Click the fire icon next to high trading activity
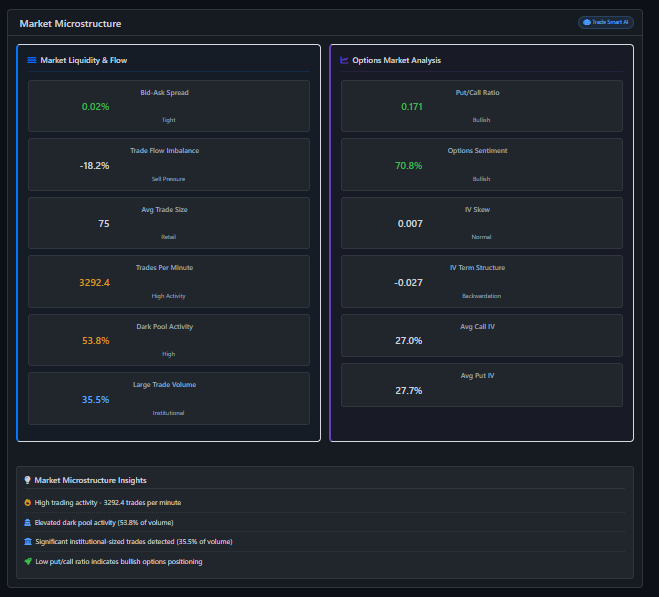The image size is (659, 597). pyautogui.click(x=27, y=502)
